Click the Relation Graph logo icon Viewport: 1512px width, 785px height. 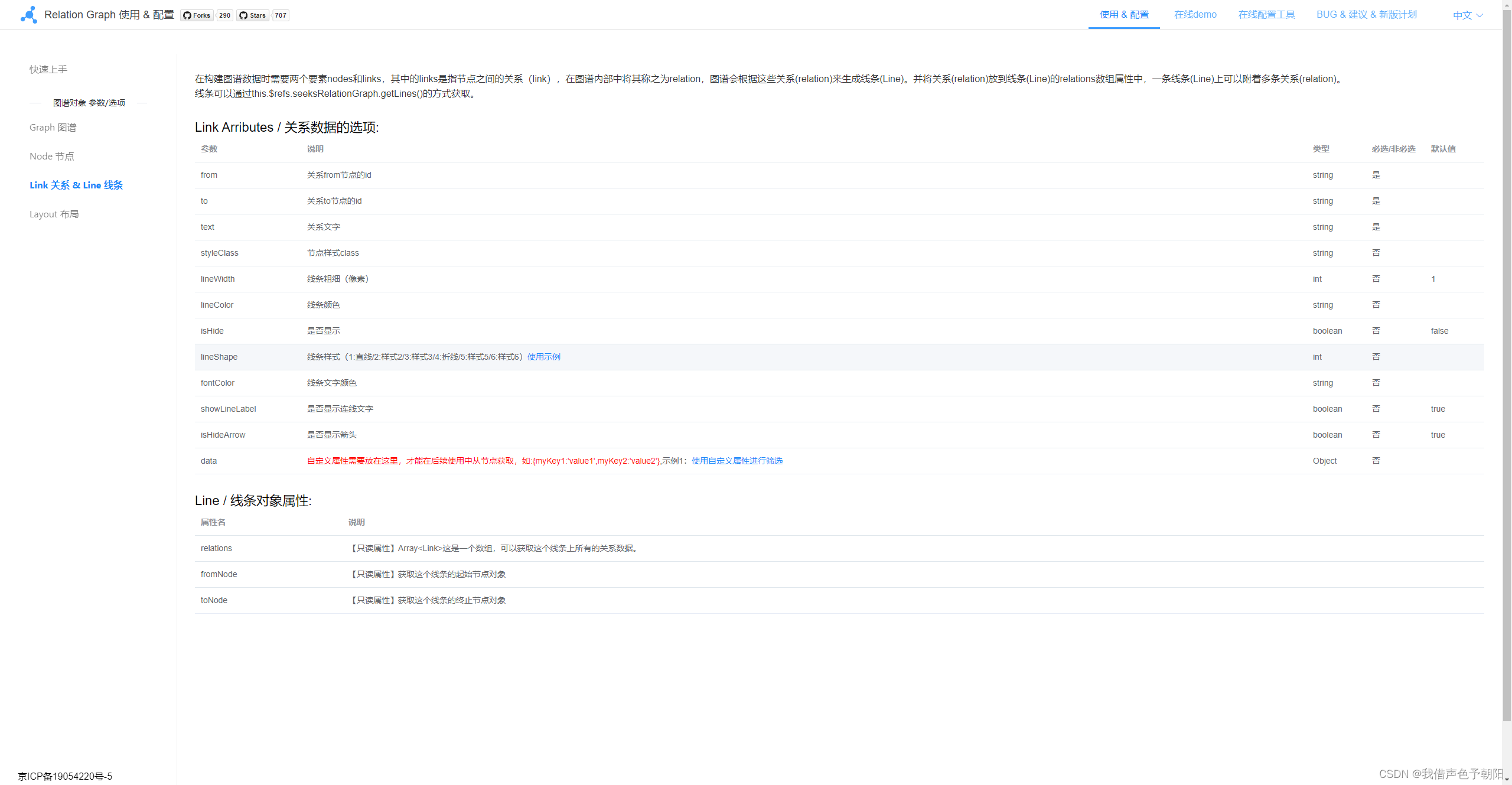pos(28,14)
